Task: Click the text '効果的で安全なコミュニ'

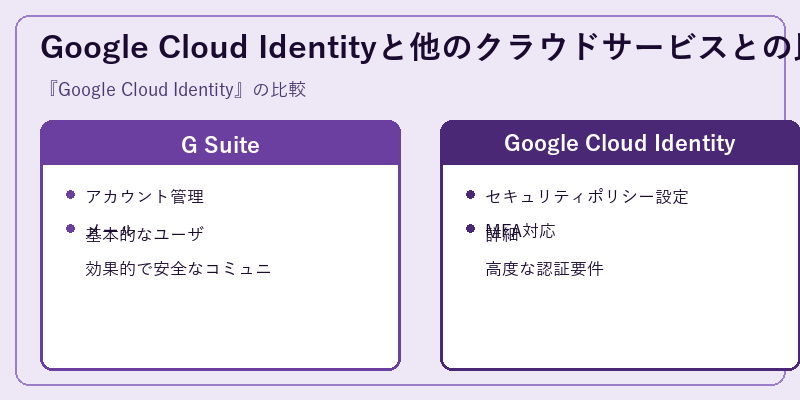Action: (178, 269)
